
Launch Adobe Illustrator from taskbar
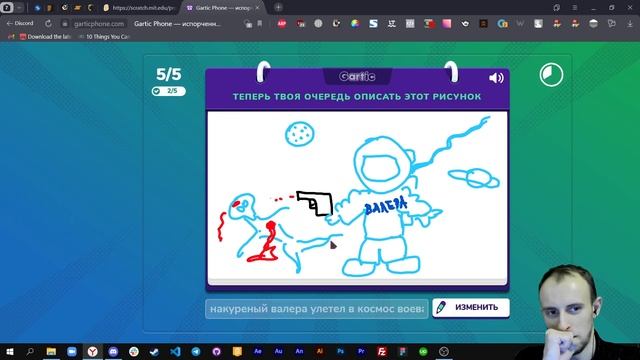pyautogui.click(x=320, y=351)
